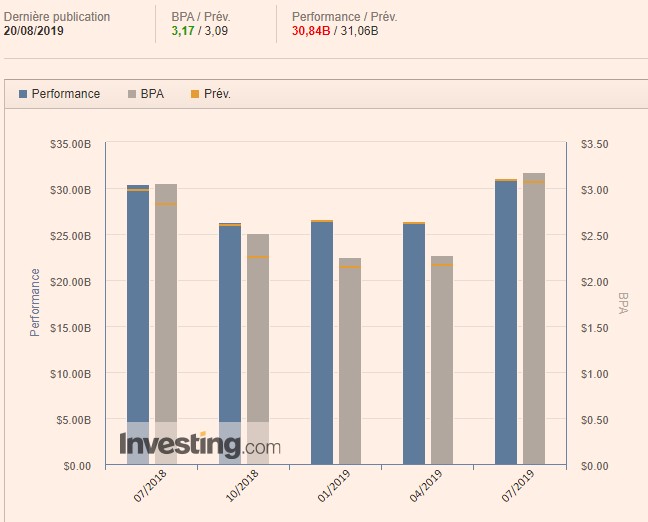Click the gray BPA bar for 07/2019
The width and height of the screenshot is (648, 522).
pos(534,318)
